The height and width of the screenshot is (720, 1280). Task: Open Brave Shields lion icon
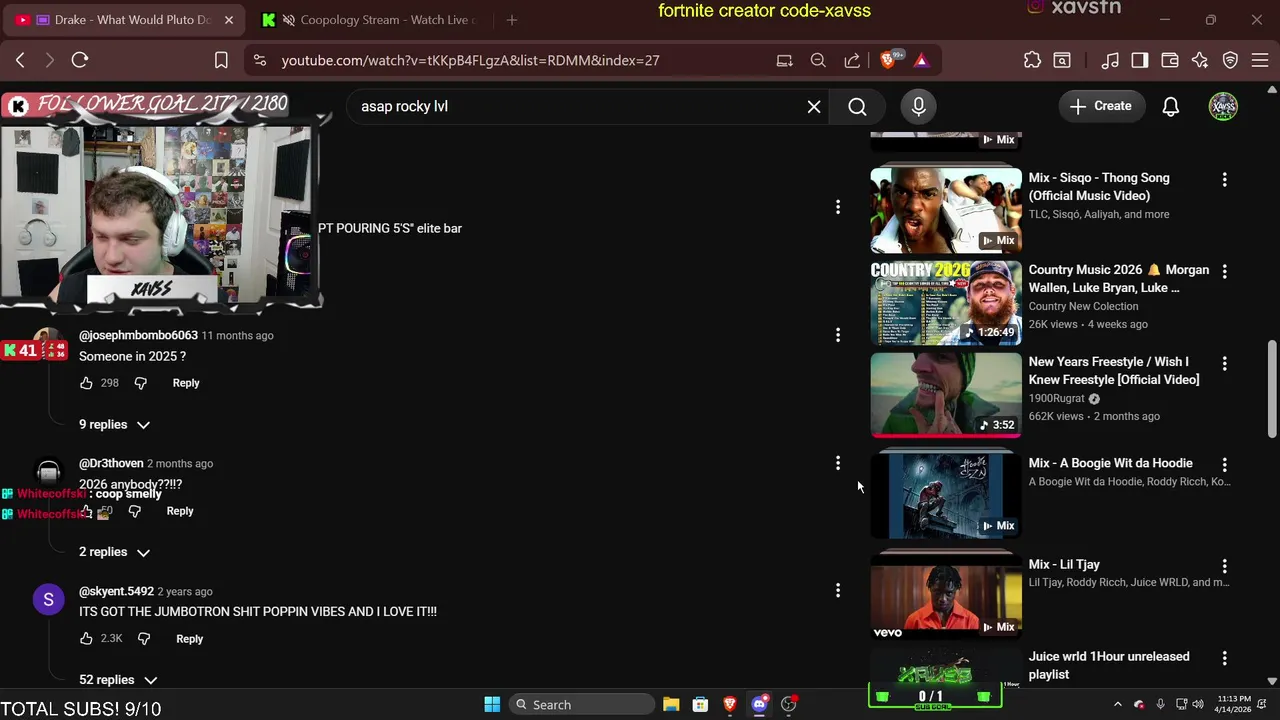click(x=888, y=60)
